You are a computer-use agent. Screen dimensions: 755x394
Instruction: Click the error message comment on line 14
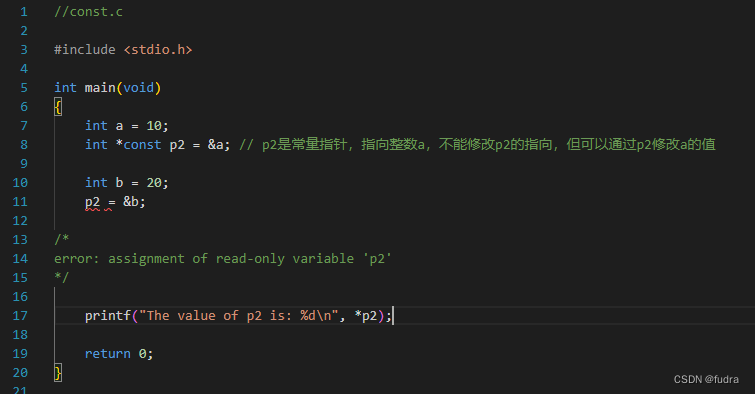(223, 259)
